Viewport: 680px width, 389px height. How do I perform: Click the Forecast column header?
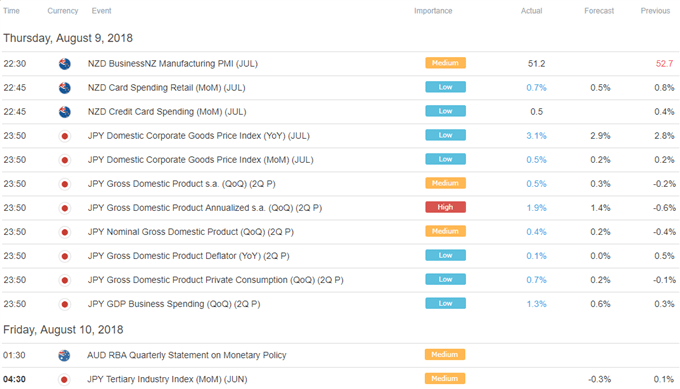[599, 11]
